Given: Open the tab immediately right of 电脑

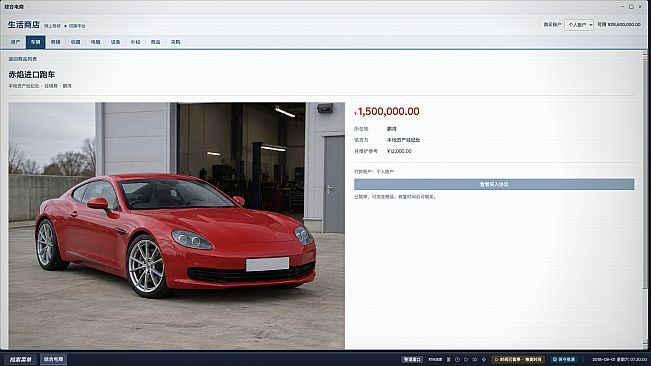Looking at the screenshot, I should click(x=115, y=42).
